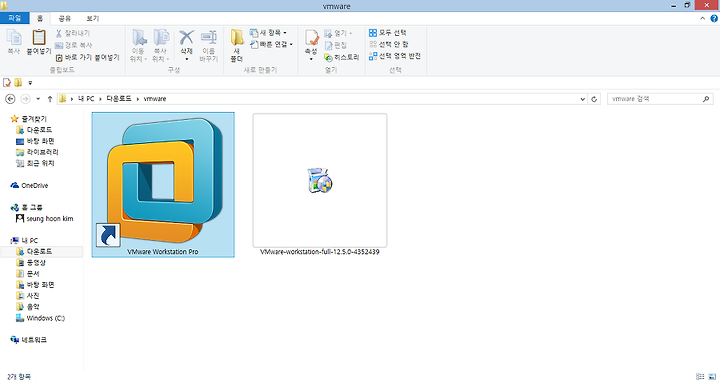Expand the arrow under 삭제 (Delete)
The height and width of the screenshot is (383, 720).
pos(186,59)
